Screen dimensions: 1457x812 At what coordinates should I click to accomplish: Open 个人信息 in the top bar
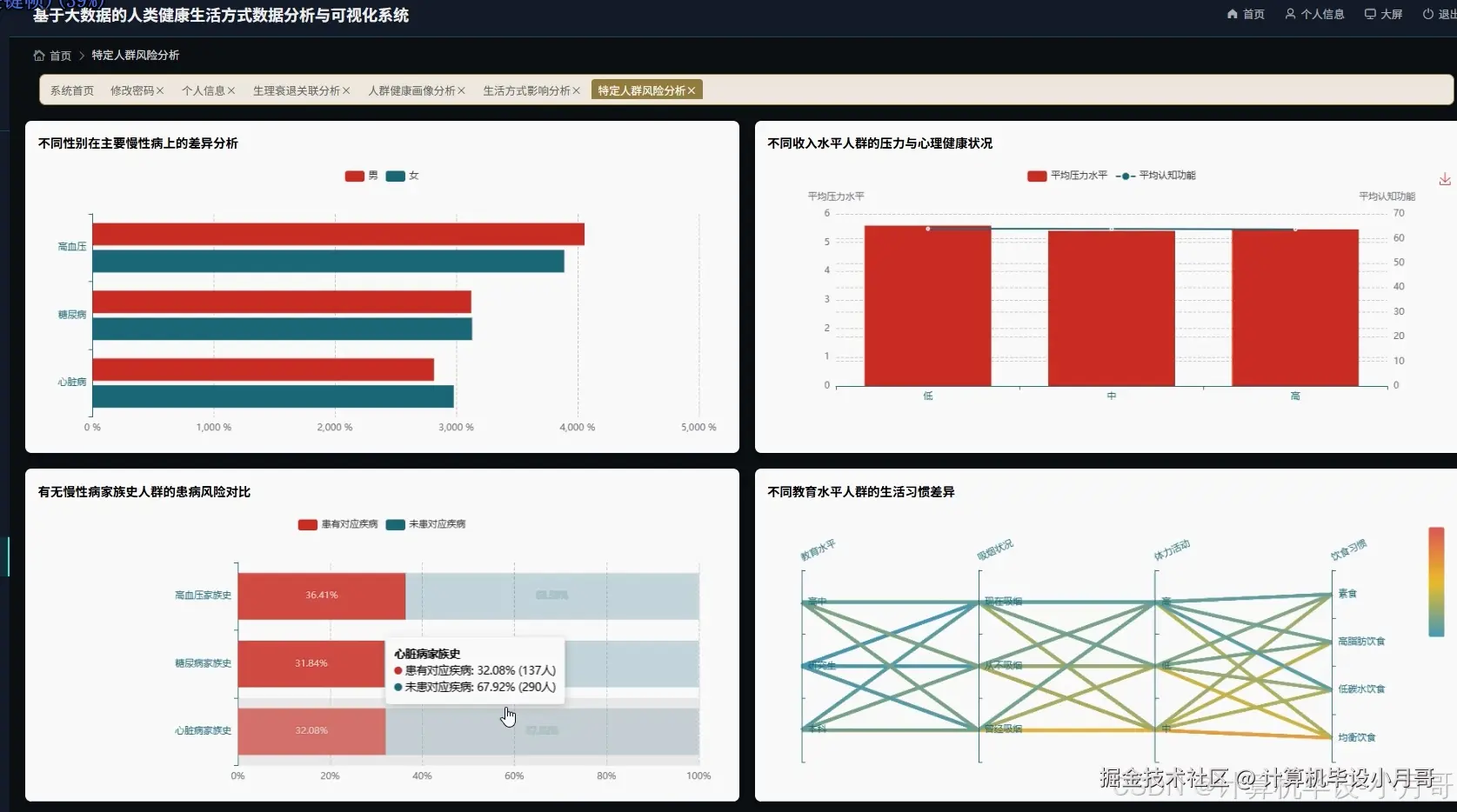pyautogui.click(x=1314, y=14)
